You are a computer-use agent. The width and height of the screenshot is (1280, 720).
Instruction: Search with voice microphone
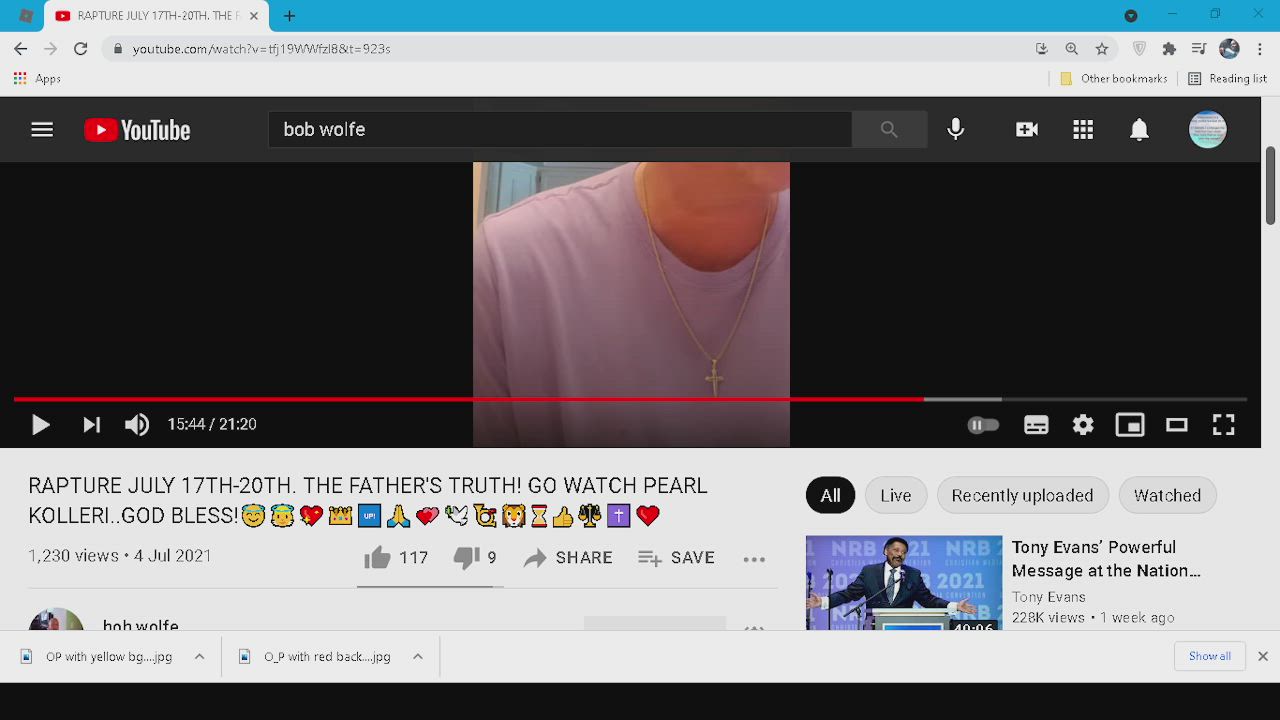[x=955, y=129]
